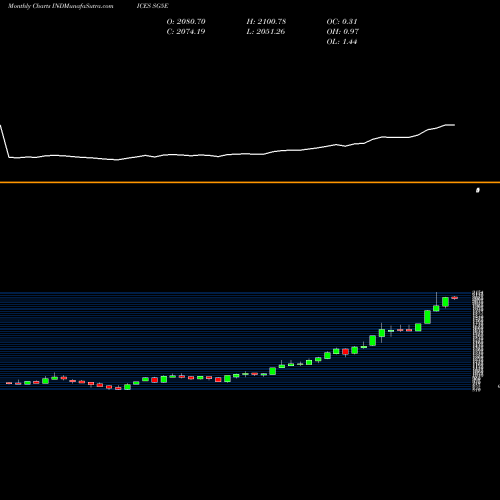Click the 'ICES SG5E' symbol label
Viewport: 500px width, 500px height.
pyautogui.click(x=152, y=6)
